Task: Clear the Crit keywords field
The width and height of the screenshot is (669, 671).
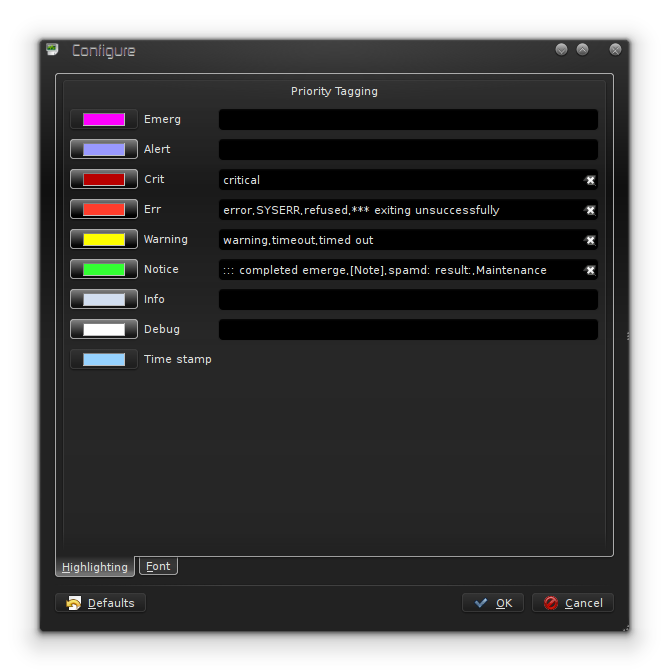Action: click(x=590, y=180)
